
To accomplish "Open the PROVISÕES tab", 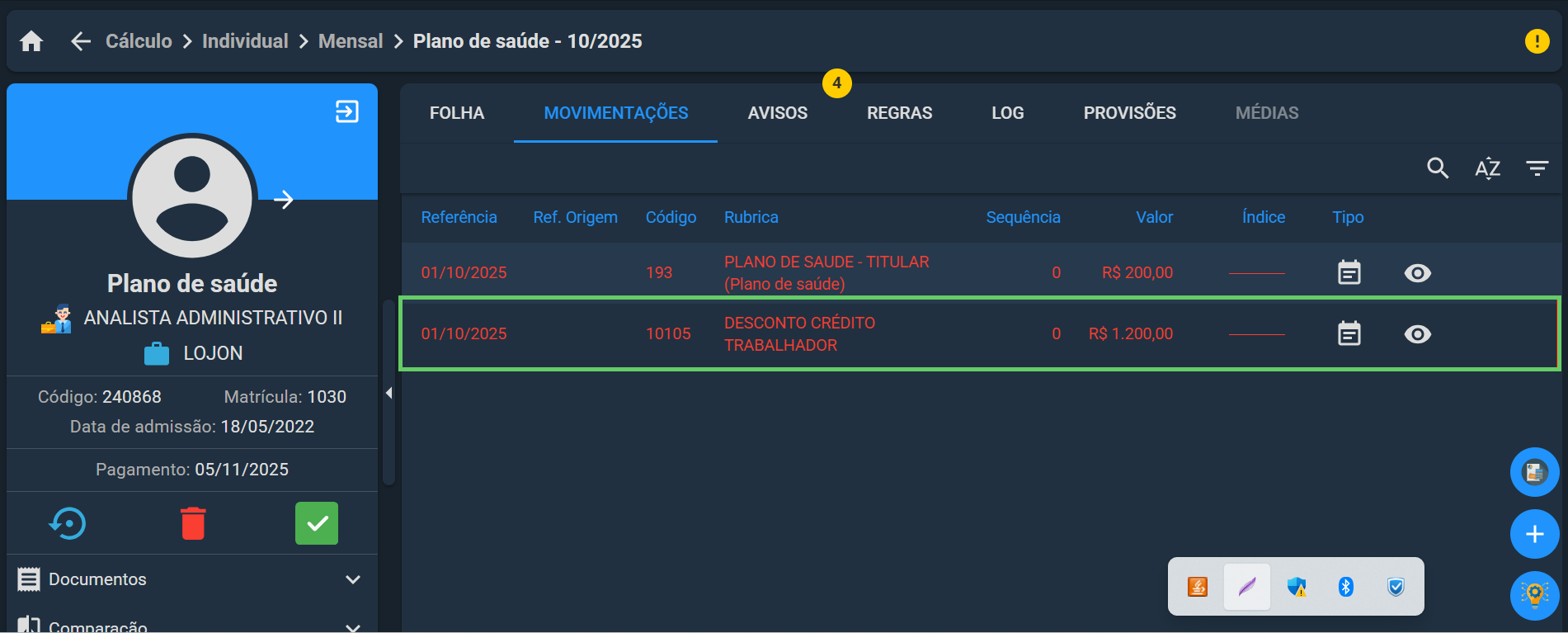I will [1130, 113].
